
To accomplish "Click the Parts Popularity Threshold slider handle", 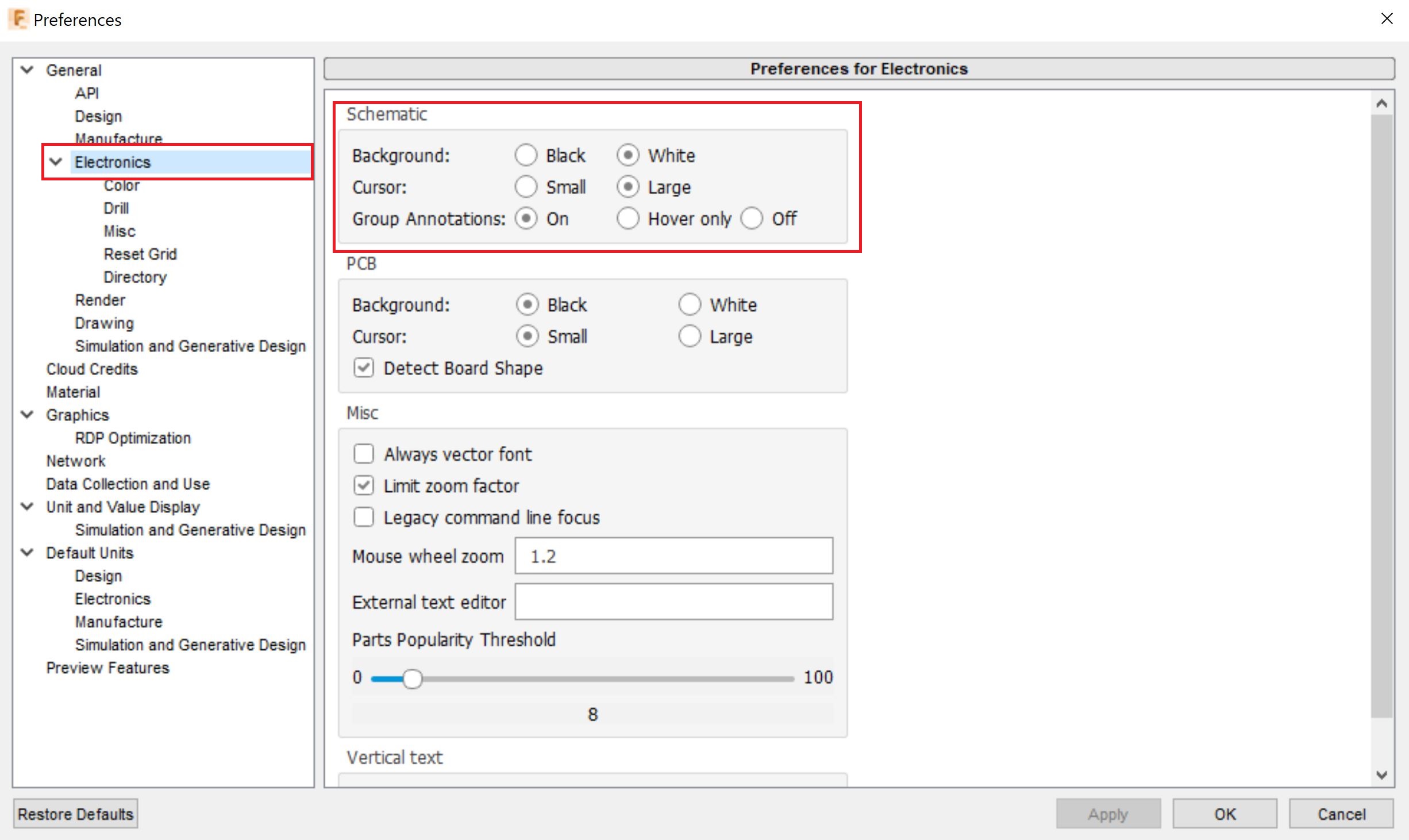I will pos(412,679).
